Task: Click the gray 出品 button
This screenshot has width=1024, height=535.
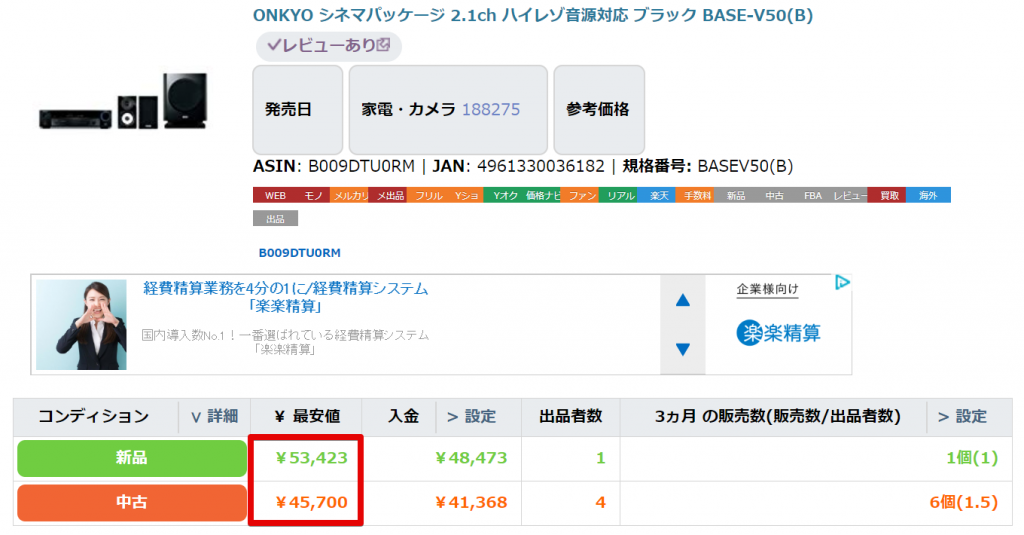Action: point(275,219)
